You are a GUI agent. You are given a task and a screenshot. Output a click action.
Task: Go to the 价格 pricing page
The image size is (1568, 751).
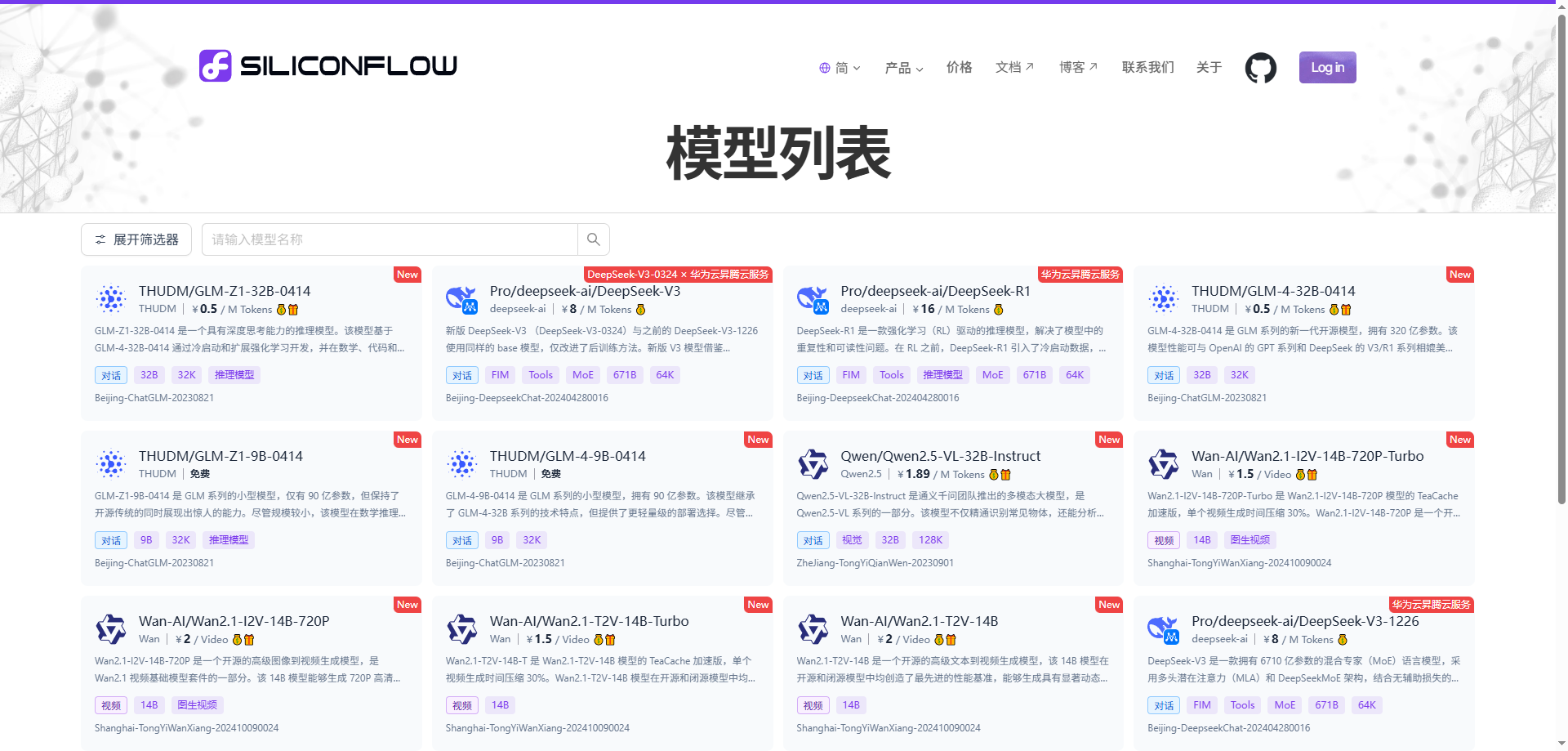(x=959, y=67)
